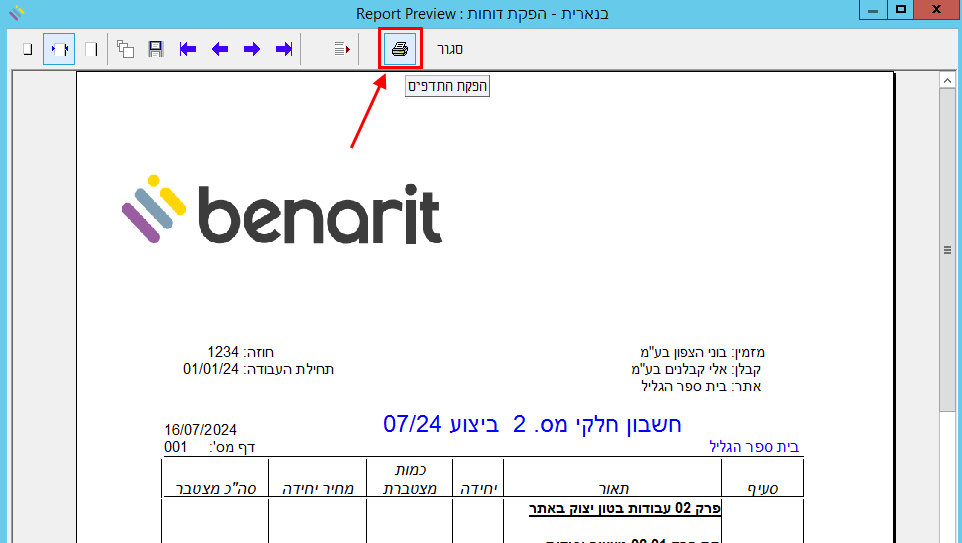Screen dimensions: 962x543
Task: Click the Benarit app icon in title bar
Action: [17, 12]
